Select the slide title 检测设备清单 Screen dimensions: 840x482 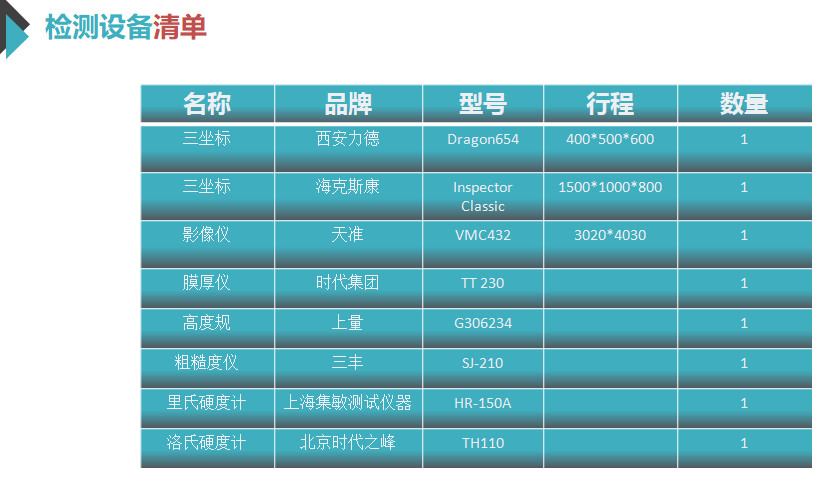(x=125, y=27)
